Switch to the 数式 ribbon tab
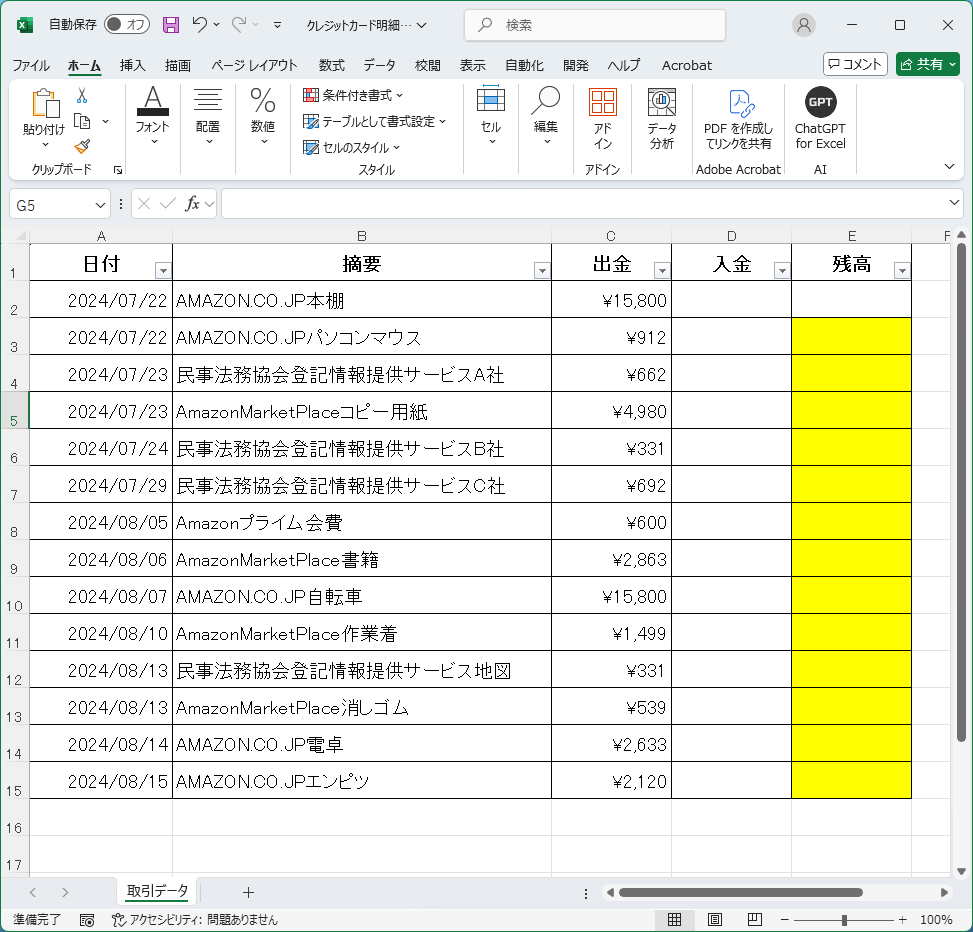Image resolution: width=973 pixels, height=932 pixels. tap(331, 65)
